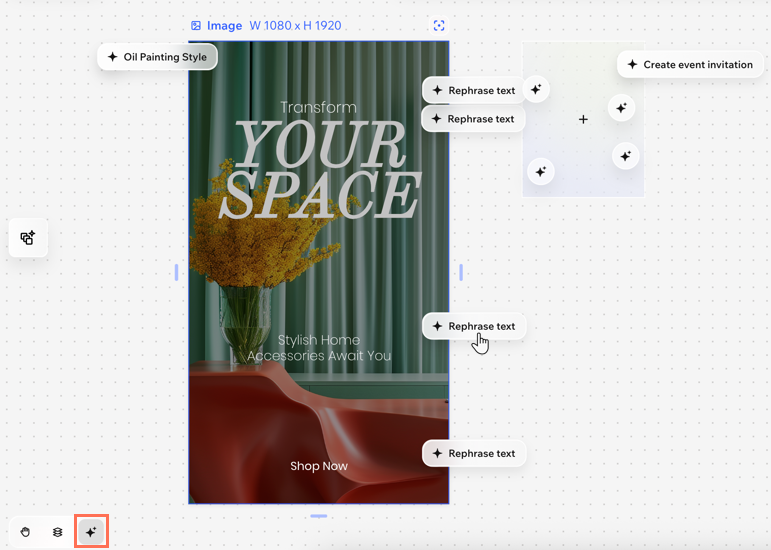Click the AI generate shapes button on left
771x550 pixels.
[28, 238]
